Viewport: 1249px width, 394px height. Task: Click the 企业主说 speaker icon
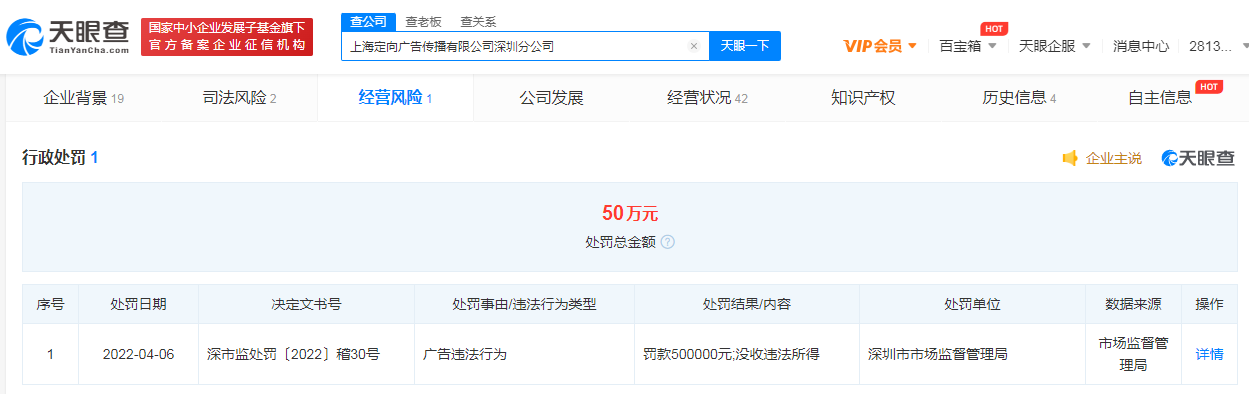click(x=1070, y=158)
